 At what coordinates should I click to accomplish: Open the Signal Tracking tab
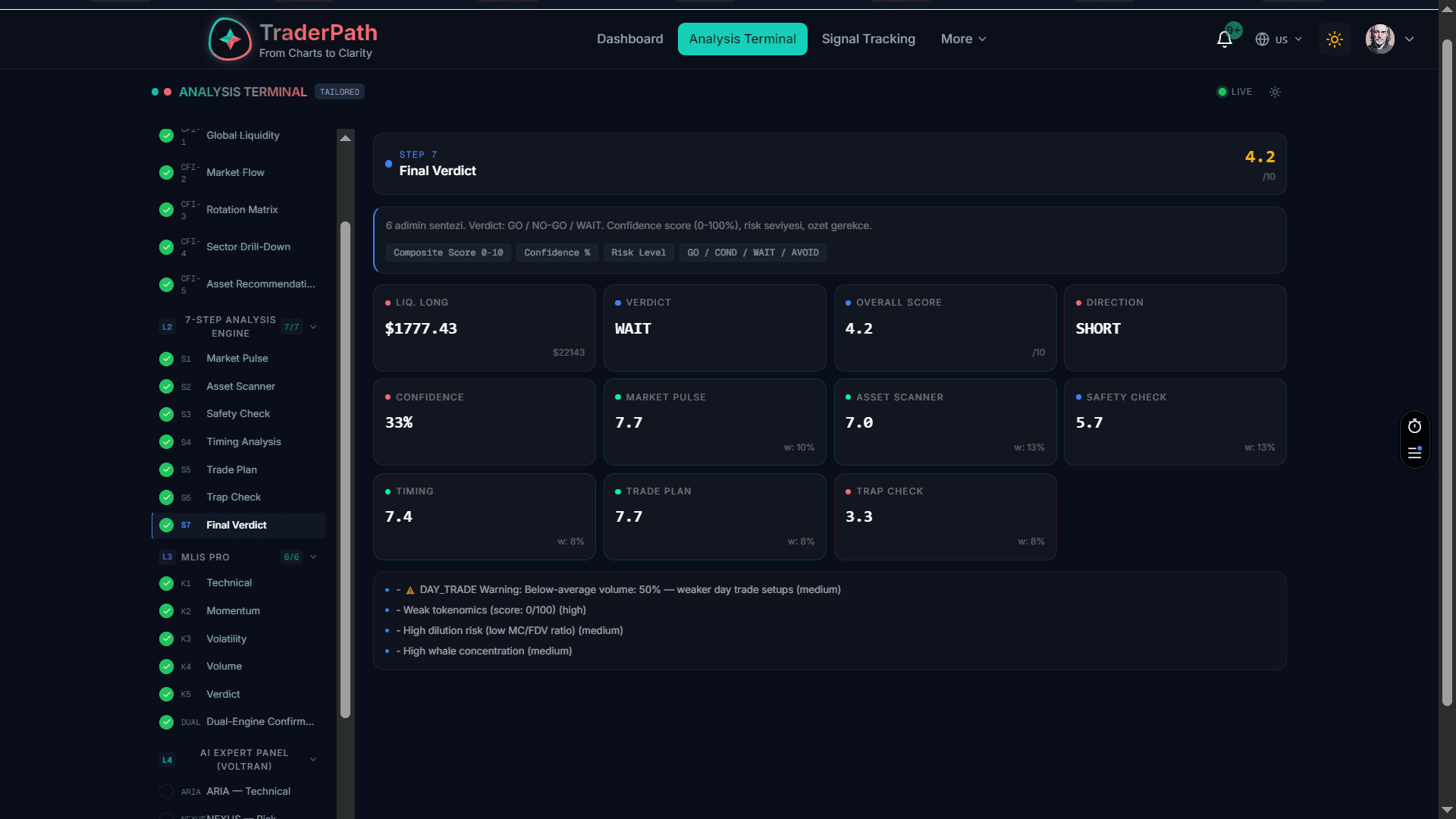(868, 39)
